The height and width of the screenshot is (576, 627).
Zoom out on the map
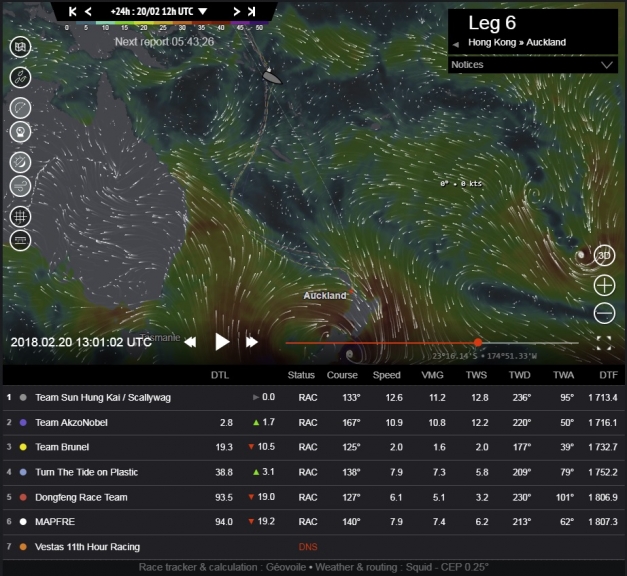pyautogui.click(x=604, y=313)
